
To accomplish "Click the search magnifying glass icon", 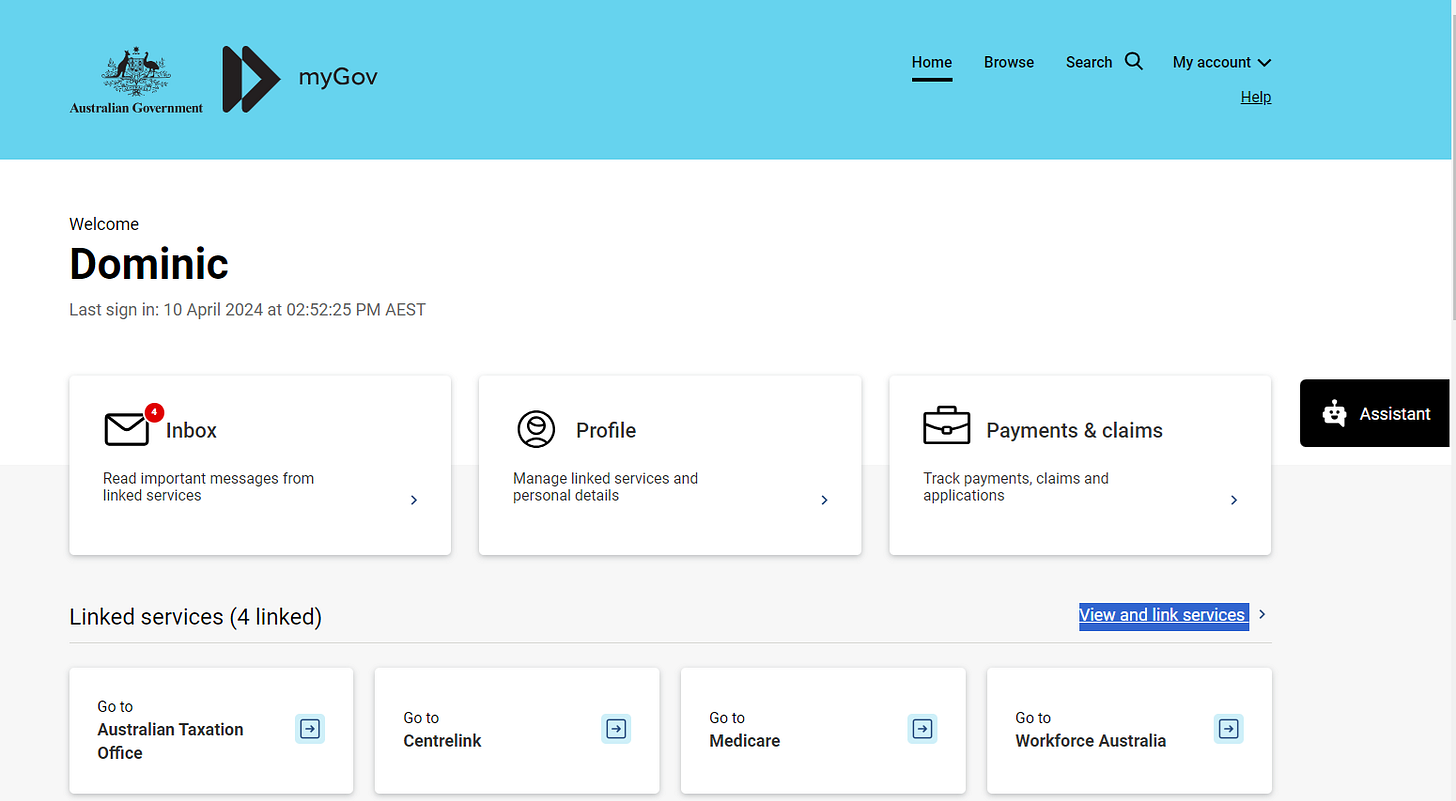I will 1134,61.
